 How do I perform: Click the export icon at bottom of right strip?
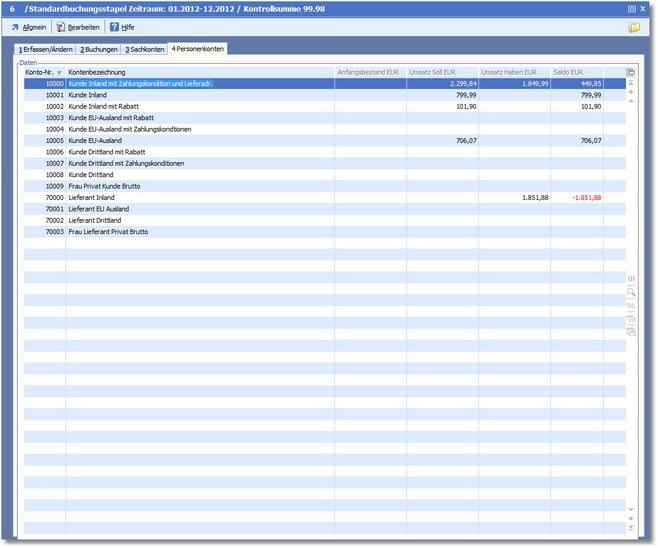pos(631,331)
